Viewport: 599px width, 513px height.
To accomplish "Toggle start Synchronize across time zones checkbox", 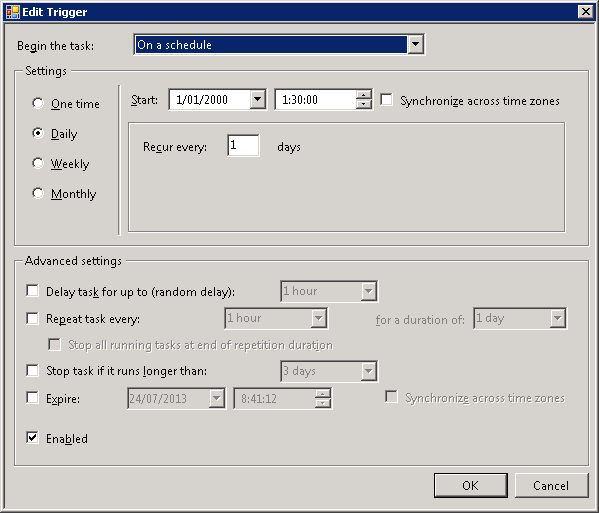I will pos(387,100).
